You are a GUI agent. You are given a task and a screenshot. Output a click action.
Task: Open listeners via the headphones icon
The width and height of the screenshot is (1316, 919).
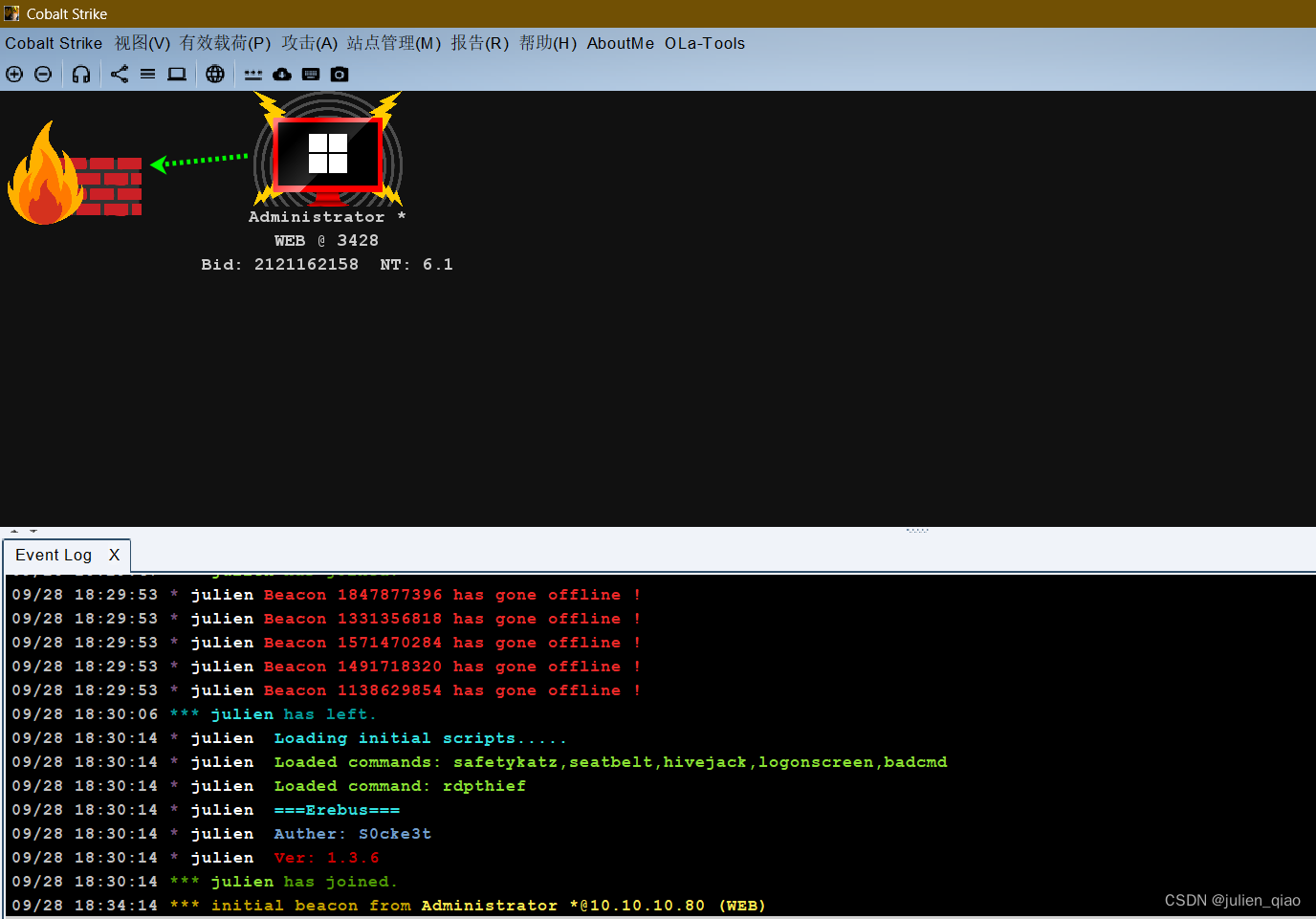click(81, 74)
